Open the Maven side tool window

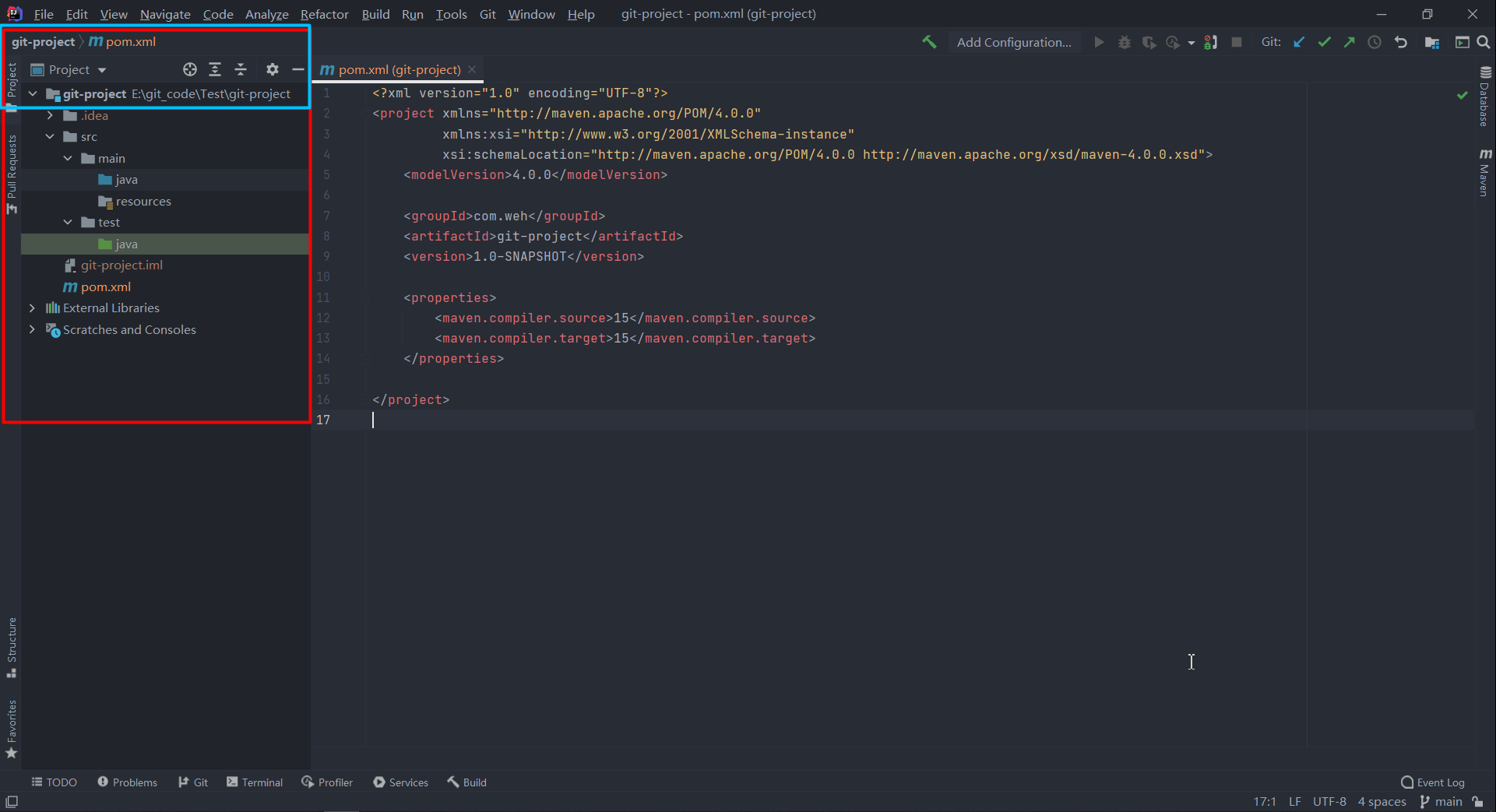1485,172
